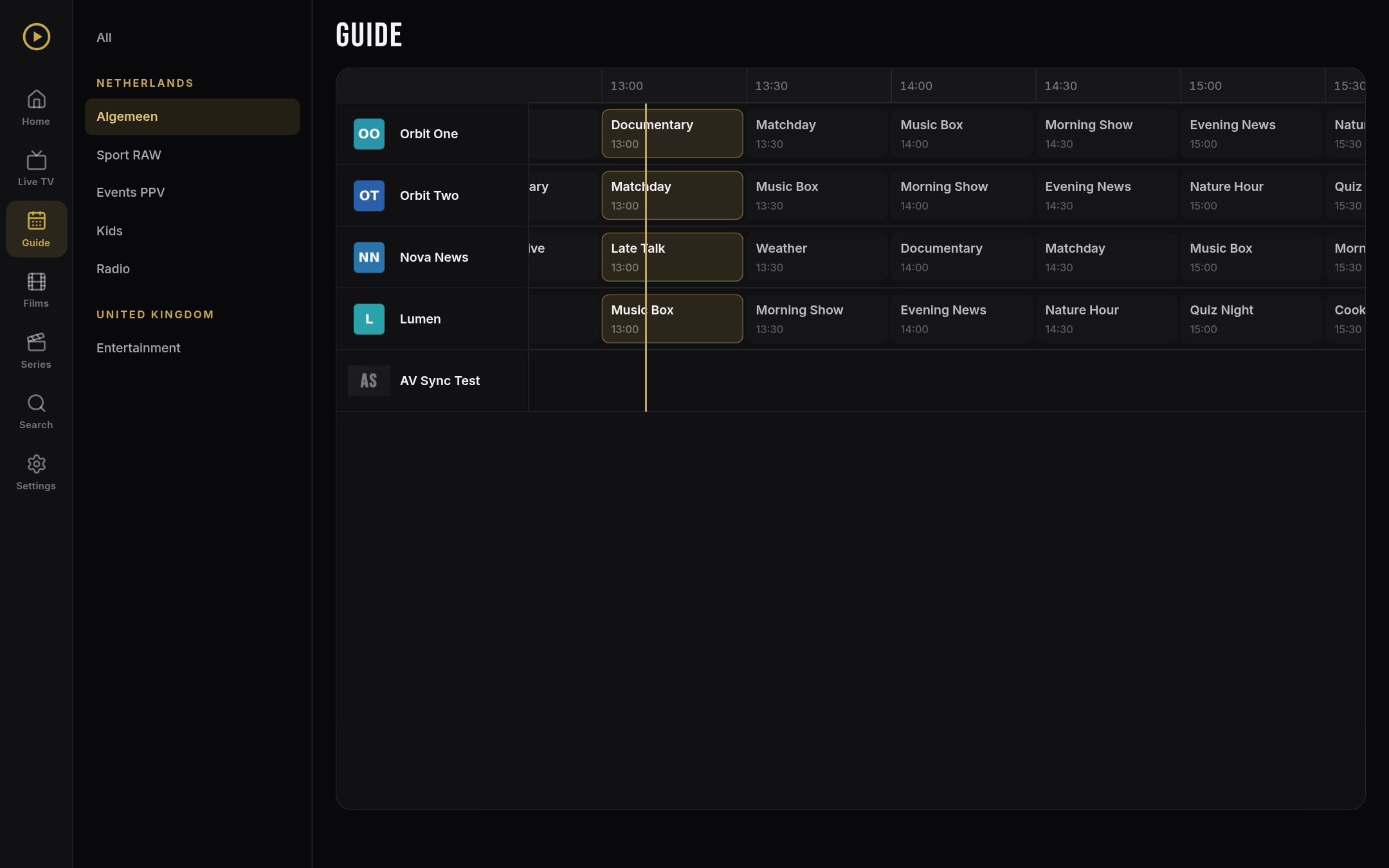Select the Guide sidebar icon
Screen dimensions: 1389x868
(x=36, y=229)
